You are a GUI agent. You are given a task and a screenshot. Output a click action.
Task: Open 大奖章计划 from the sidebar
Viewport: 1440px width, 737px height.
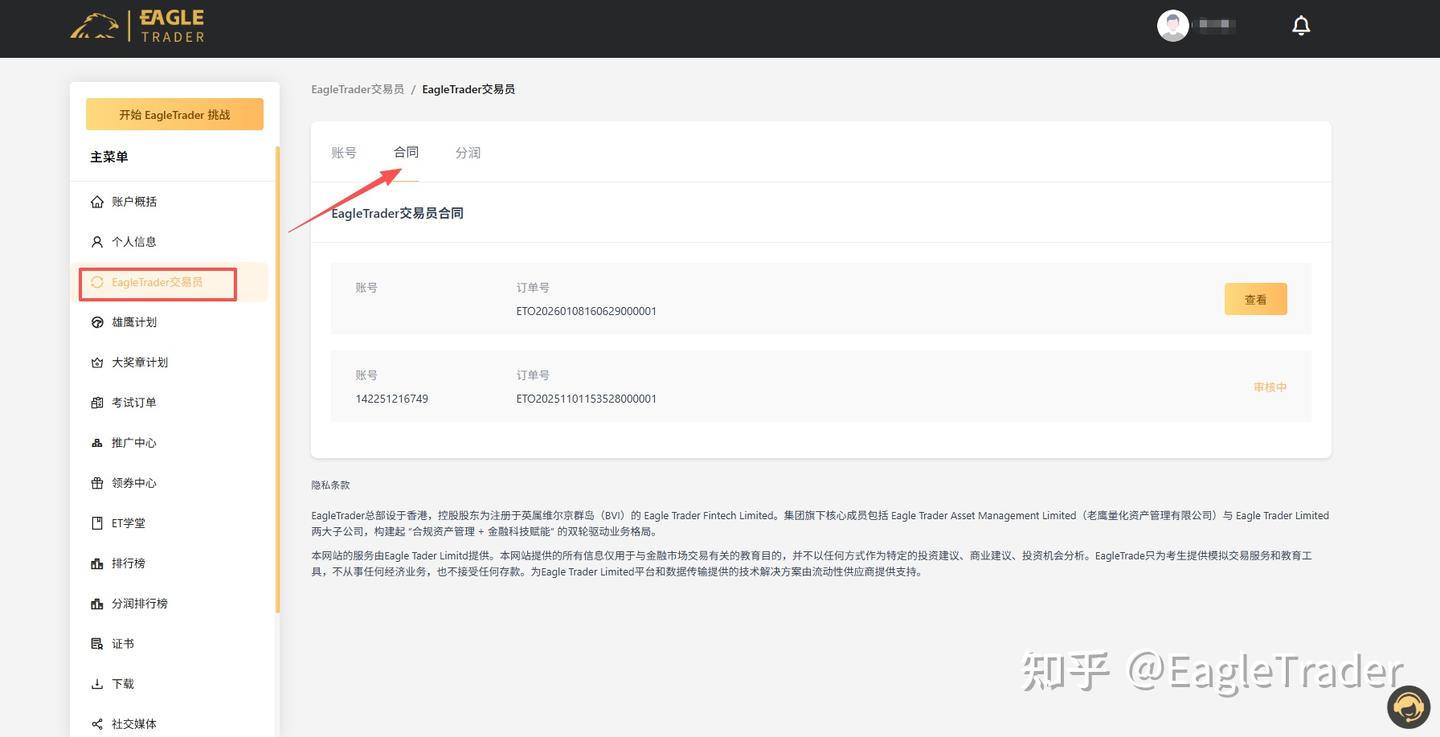click(x=95, y=361)
